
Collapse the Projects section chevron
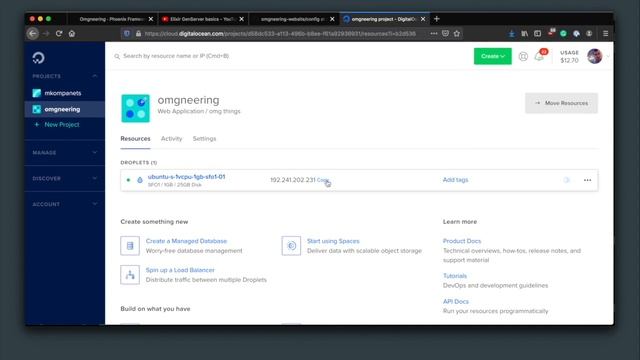tap(95, 76)
